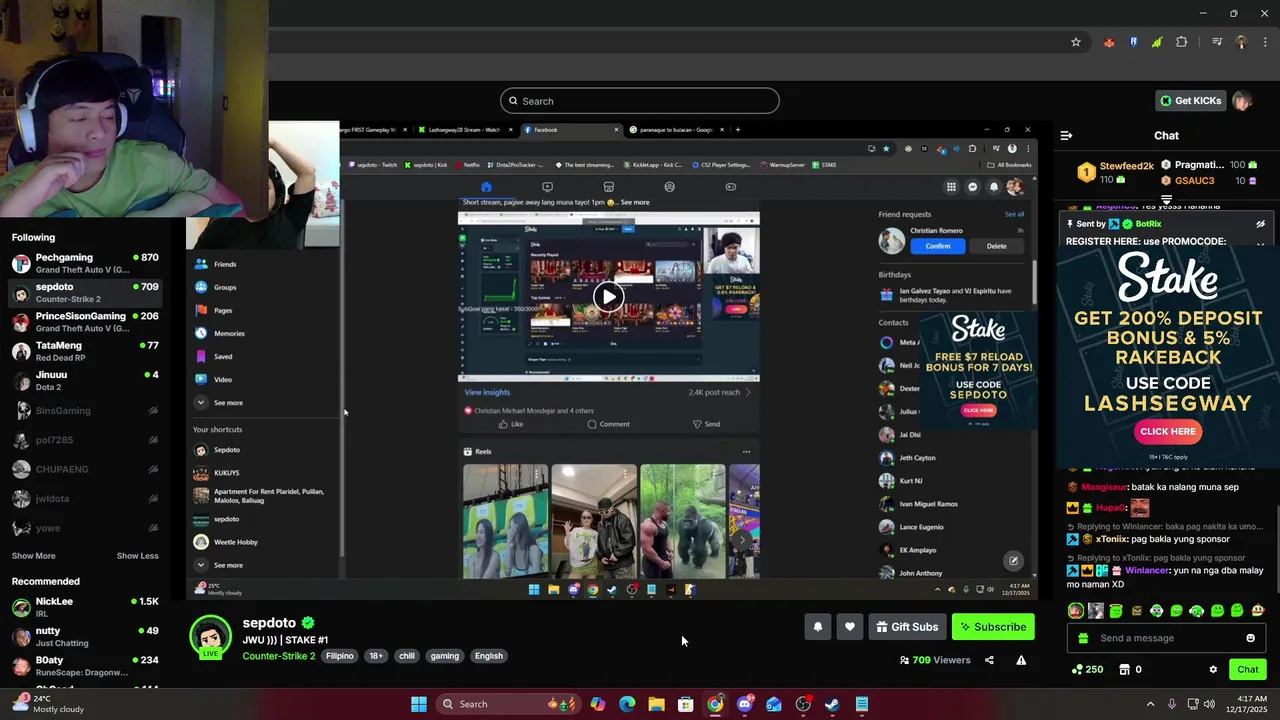
Task: Click the green Chat send button
Action: point(1248,669)
